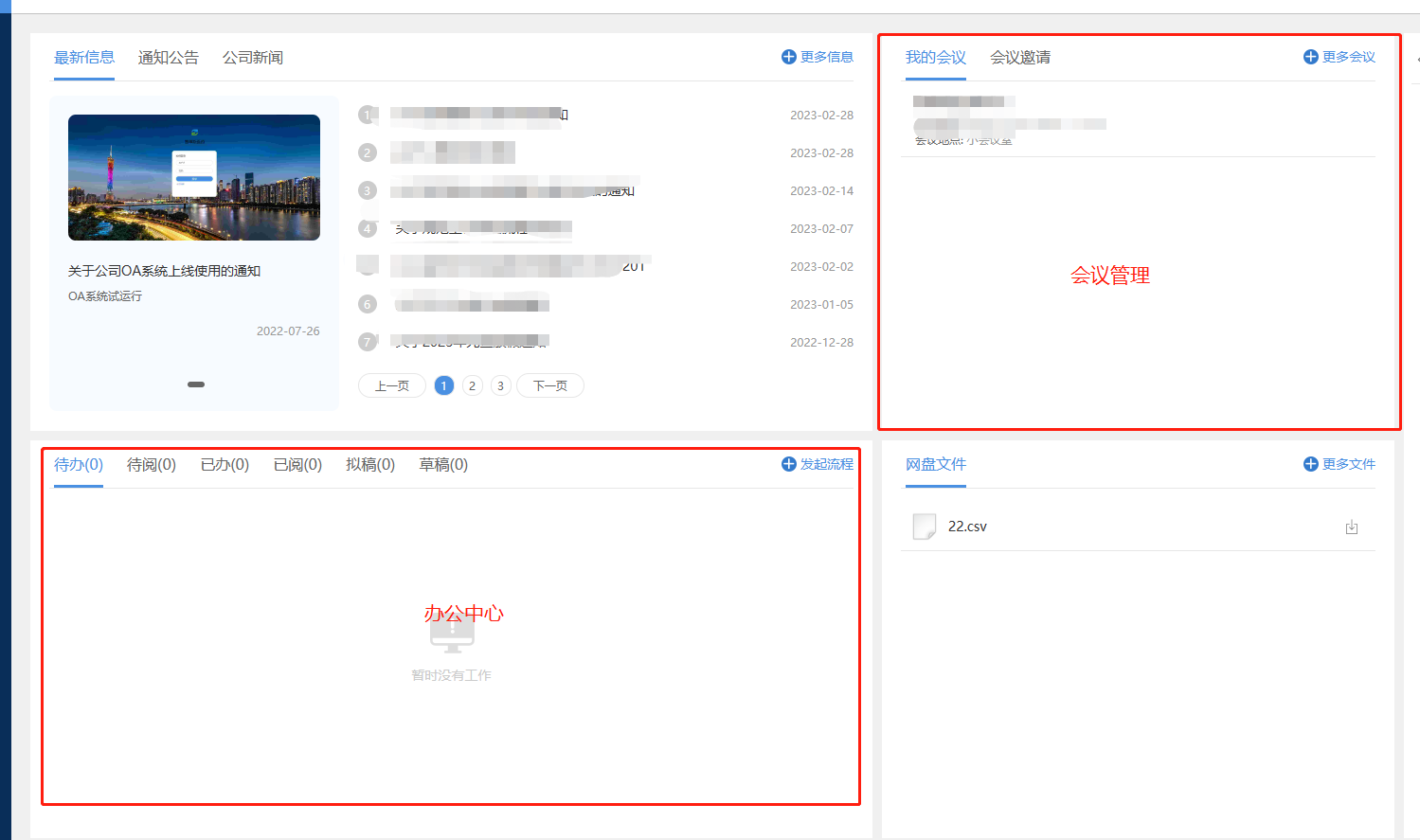Open the 拟稿(0) tab
The image size is (1420, 840).
(370, 465)
